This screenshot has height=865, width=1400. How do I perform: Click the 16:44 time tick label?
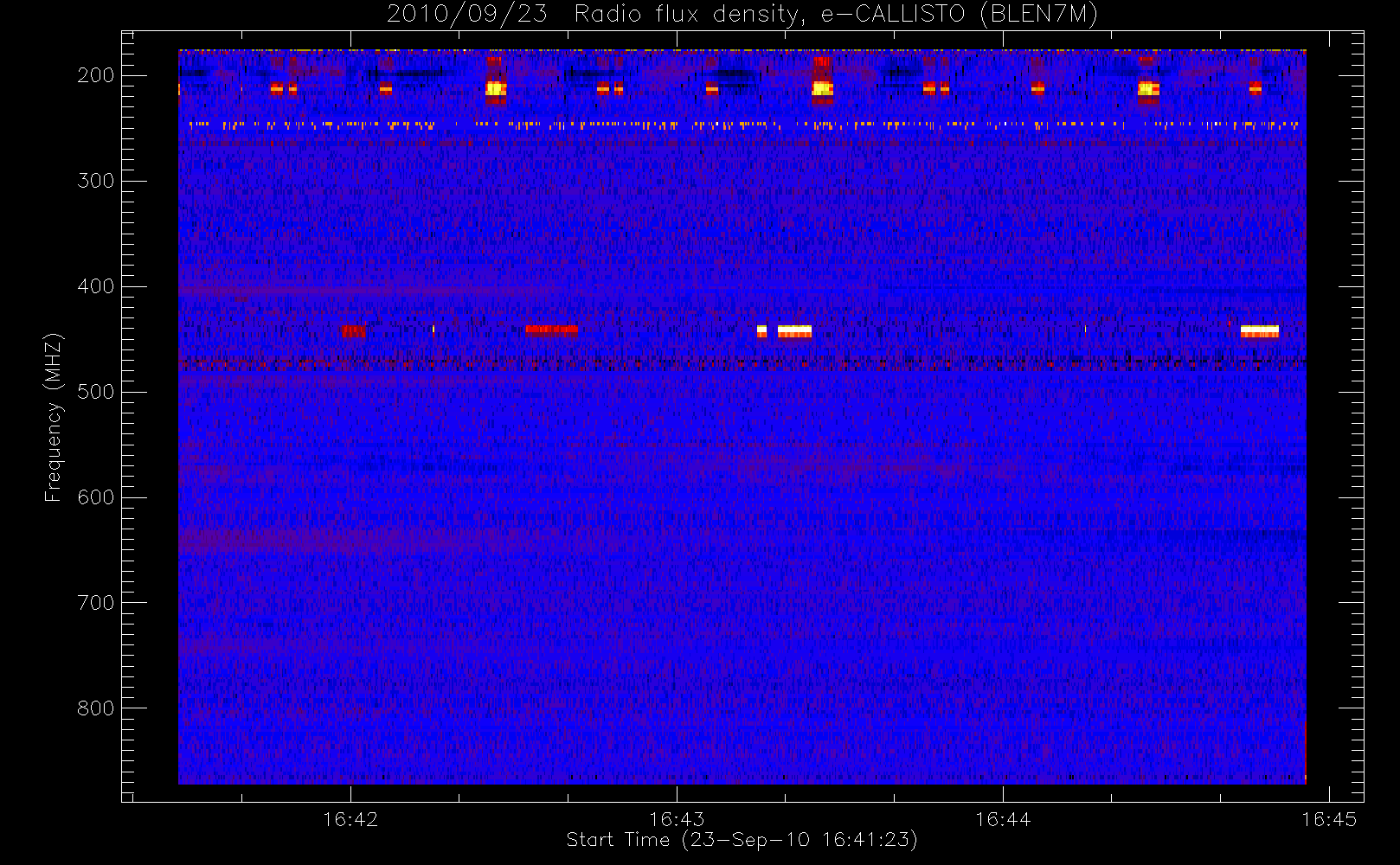pos(1003,819)
